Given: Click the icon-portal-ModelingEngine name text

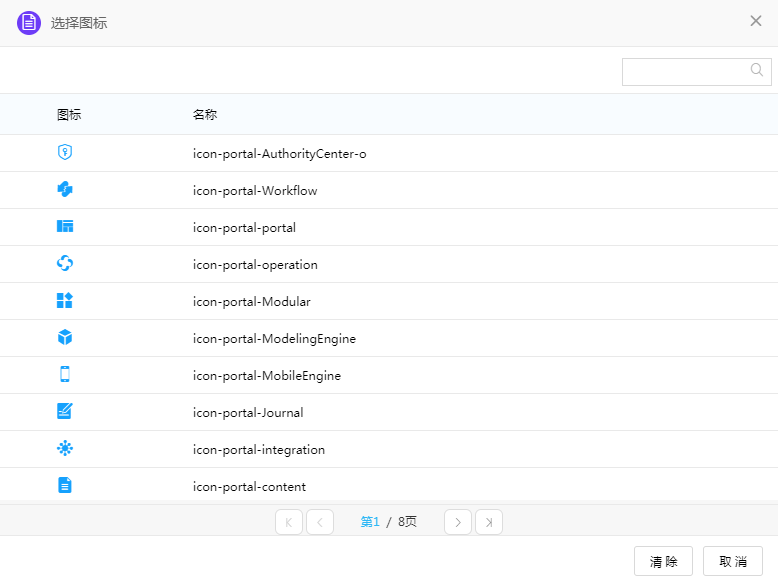Looking at the screenshot, I should pos(274,339).
